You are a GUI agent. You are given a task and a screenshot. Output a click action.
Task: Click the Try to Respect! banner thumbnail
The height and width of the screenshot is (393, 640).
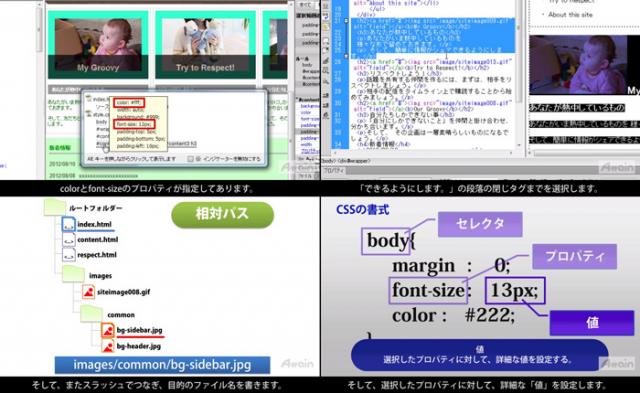pos(205,44)
